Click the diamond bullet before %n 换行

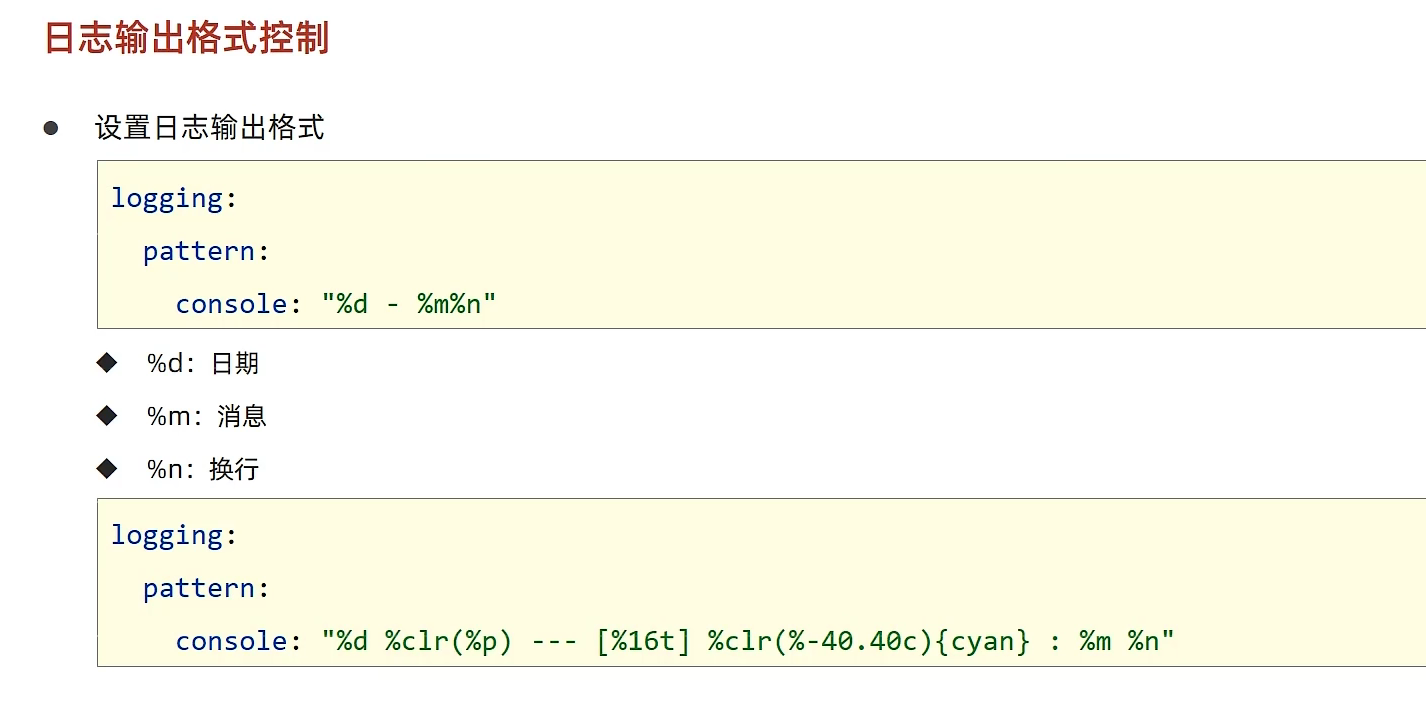tap(107, 468)
